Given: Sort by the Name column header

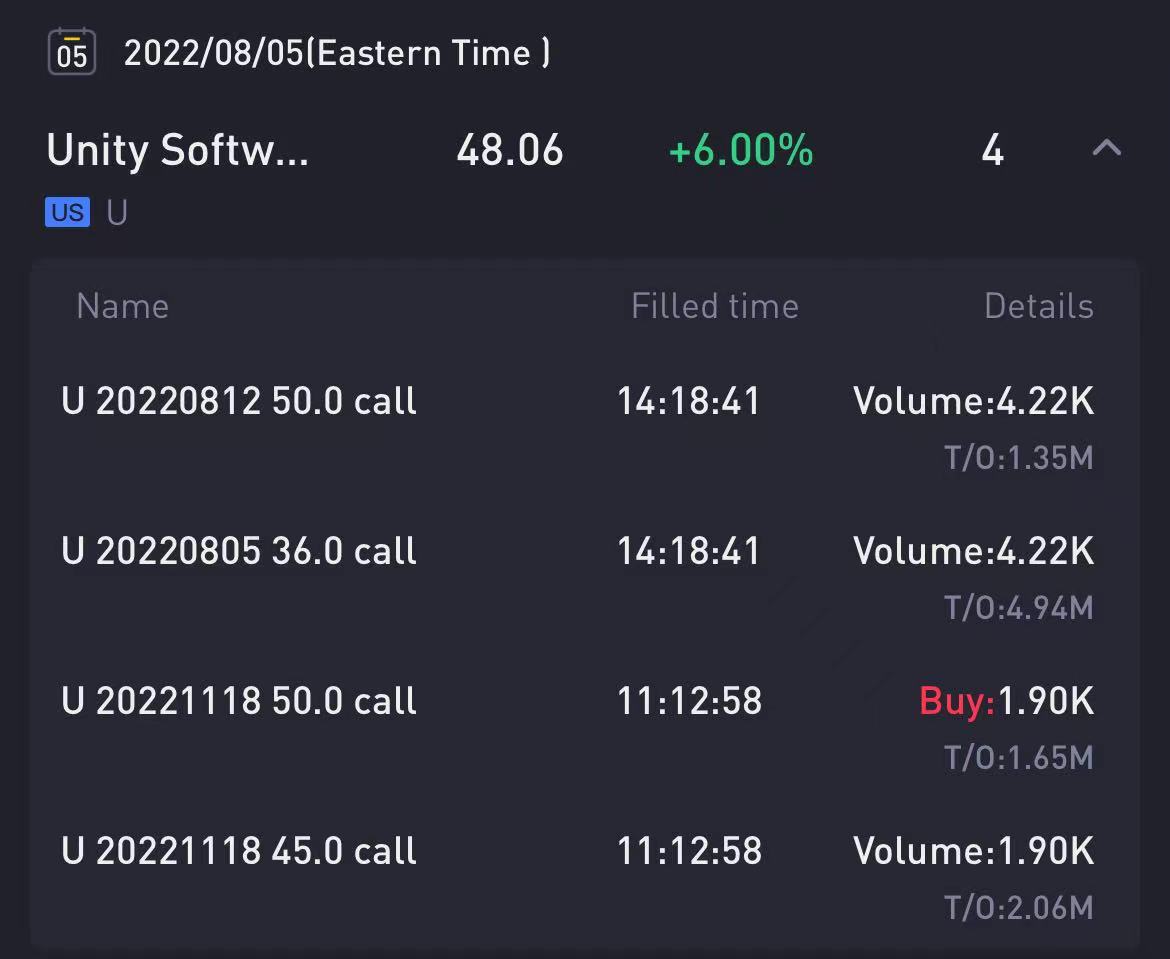Looking at the screenshot, I should [x=123, y=306].
